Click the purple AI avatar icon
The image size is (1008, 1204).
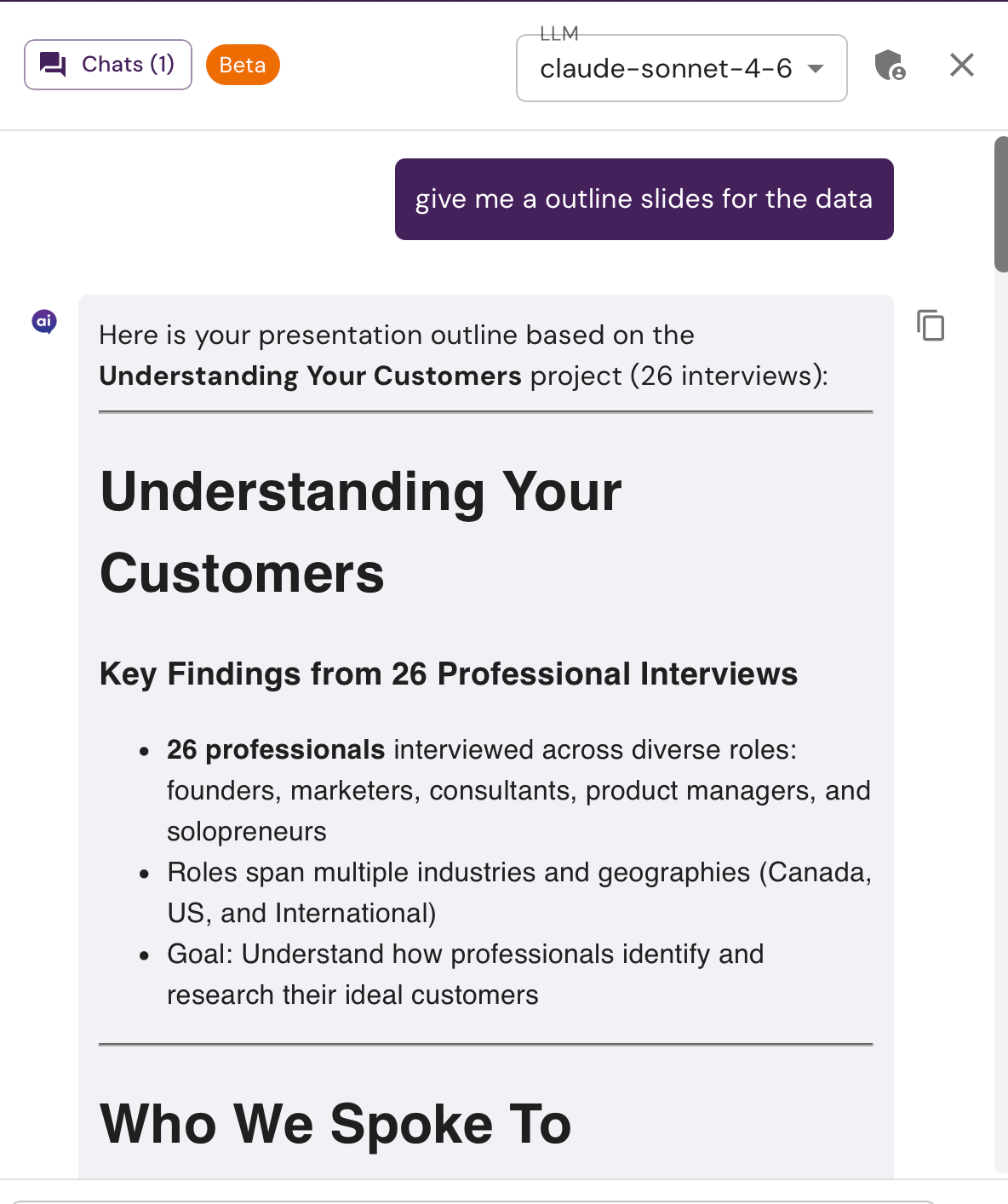[x=44, y=322]
